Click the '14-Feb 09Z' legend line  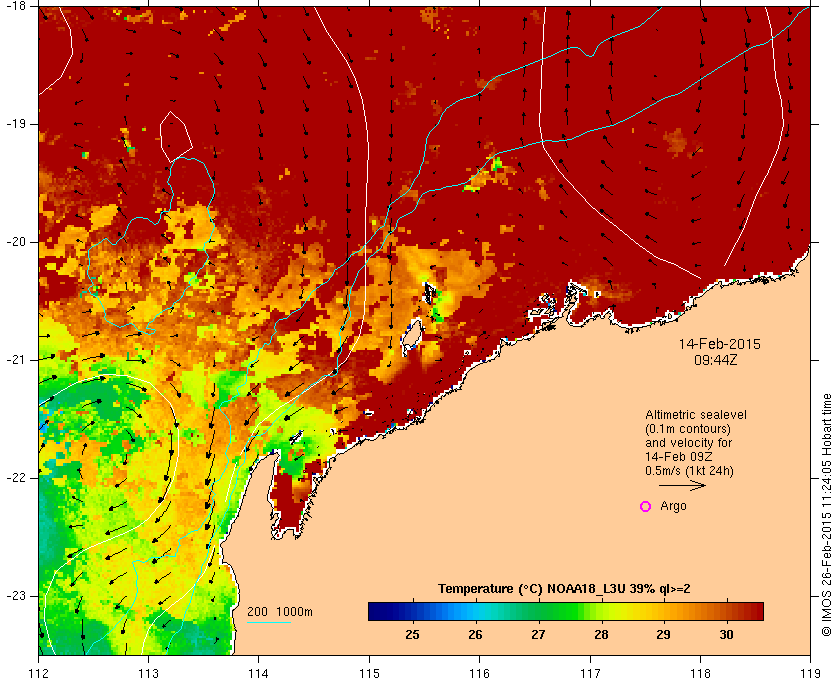point(678,457)
